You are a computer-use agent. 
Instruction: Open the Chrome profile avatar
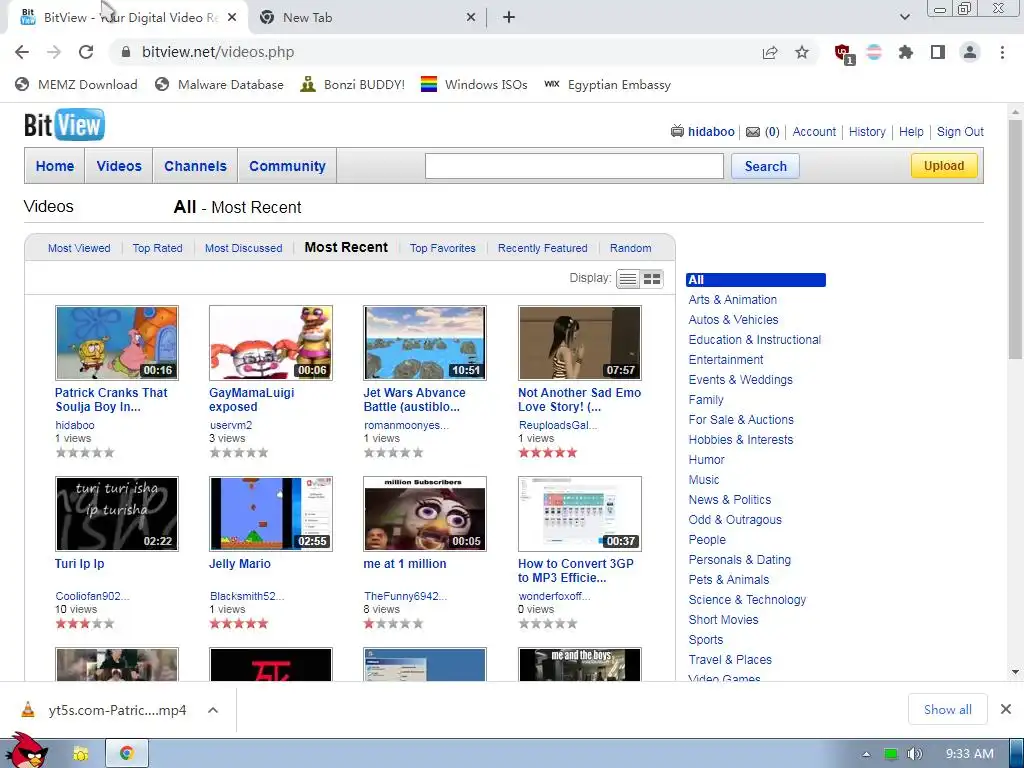click(970, 52)
